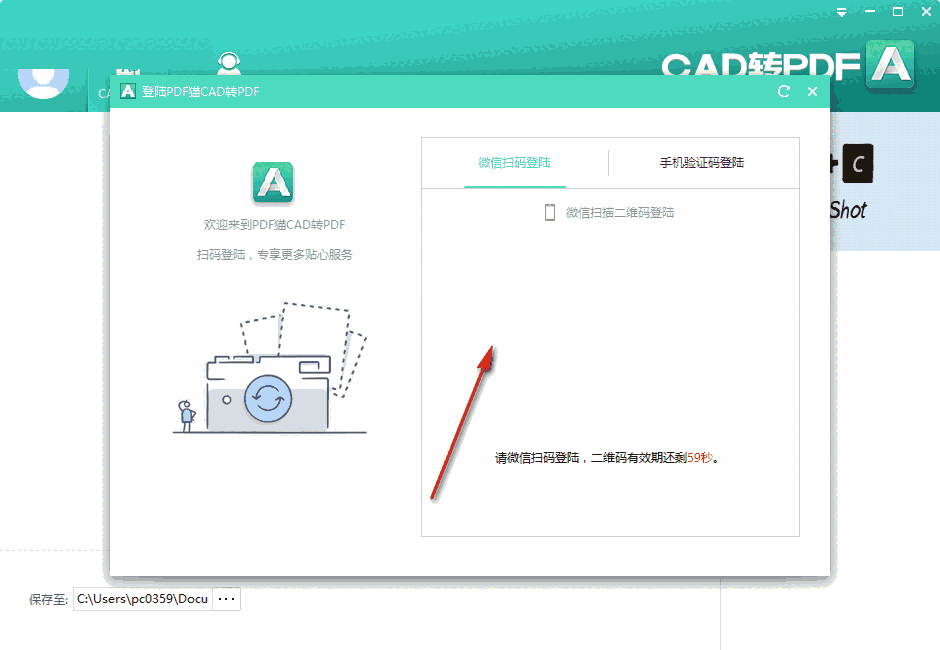
Task: Open the save path browser with the '...' button
Action: point(226,598)
